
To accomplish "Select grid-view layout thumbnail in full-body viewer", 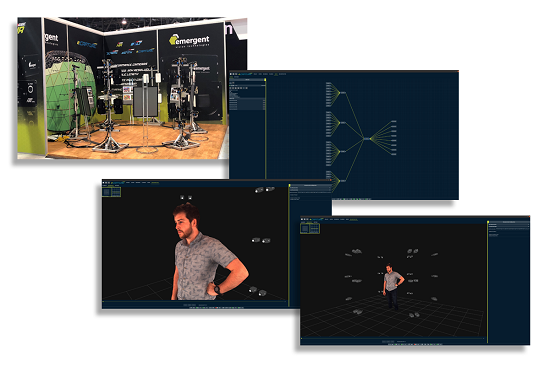I will tap(315, 229).
